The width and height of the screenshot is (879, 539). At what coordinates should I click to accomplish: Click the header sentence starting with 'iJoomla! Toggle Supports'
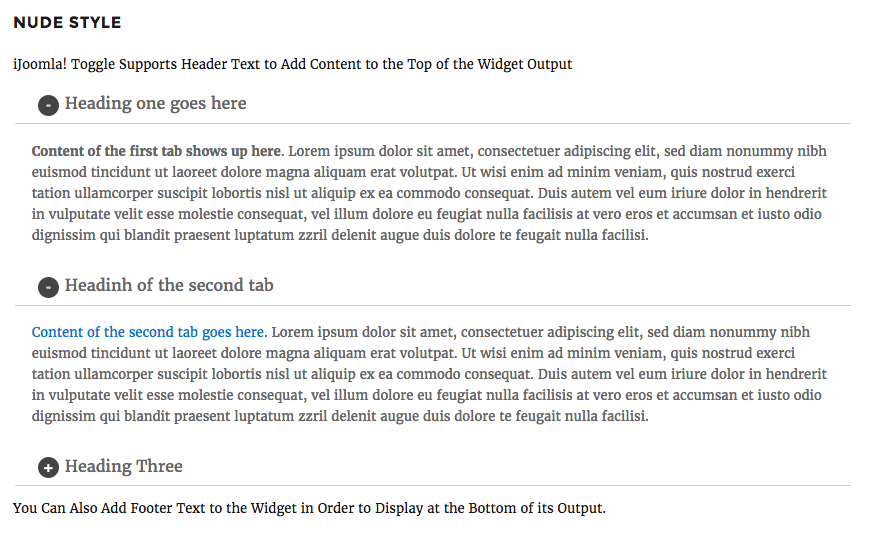coord(293,64)
